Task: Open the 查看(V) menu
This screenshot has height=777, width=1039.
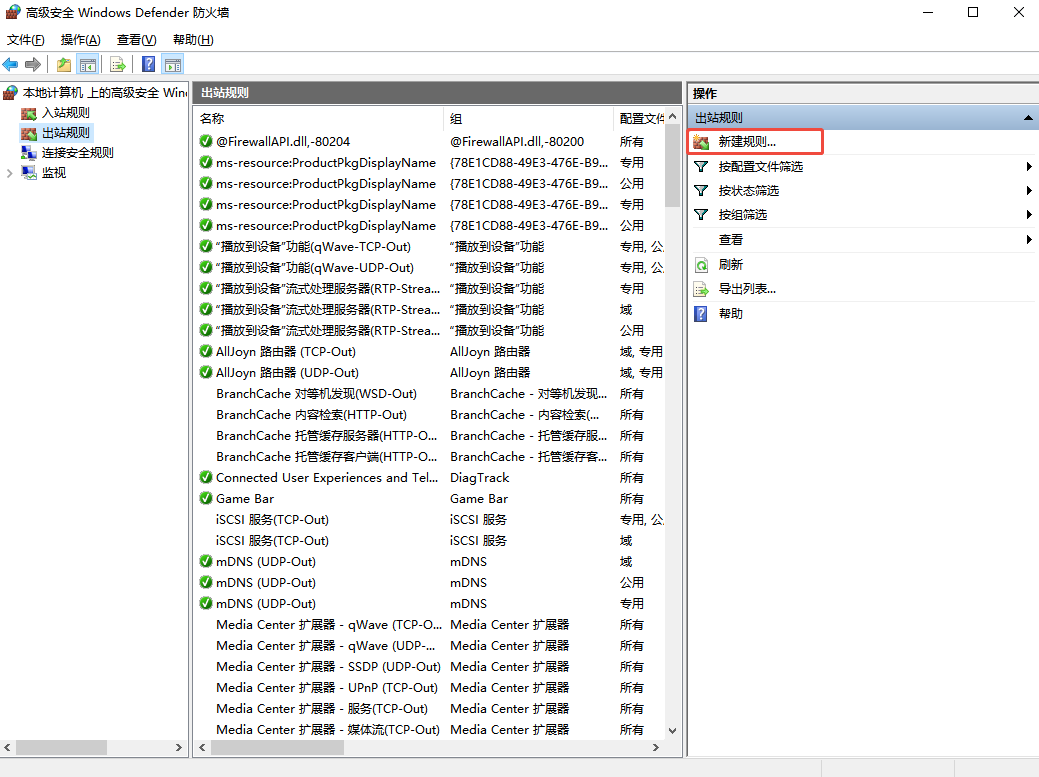Action: (x=137, y=40)
